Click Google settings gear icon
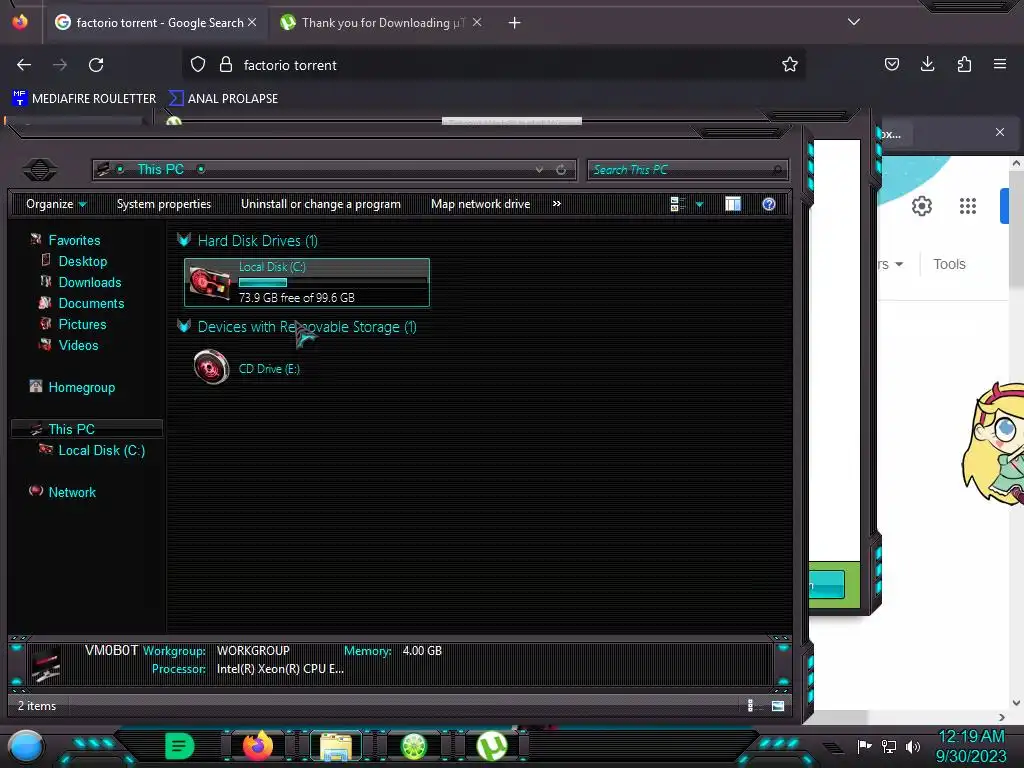1024x768 pixels. (921, 206)
